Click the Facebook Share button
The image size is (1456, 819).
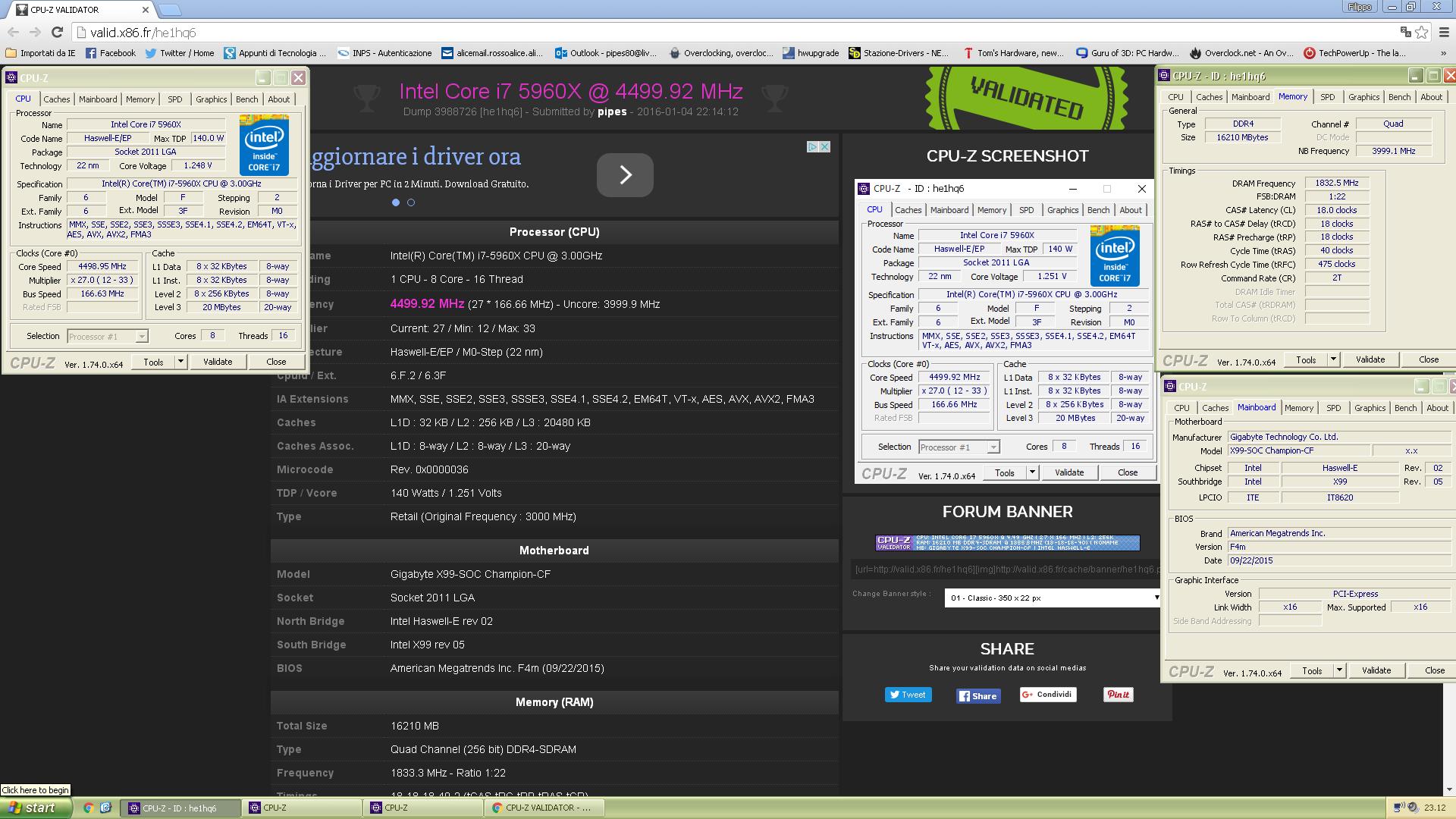click(977, 696)
